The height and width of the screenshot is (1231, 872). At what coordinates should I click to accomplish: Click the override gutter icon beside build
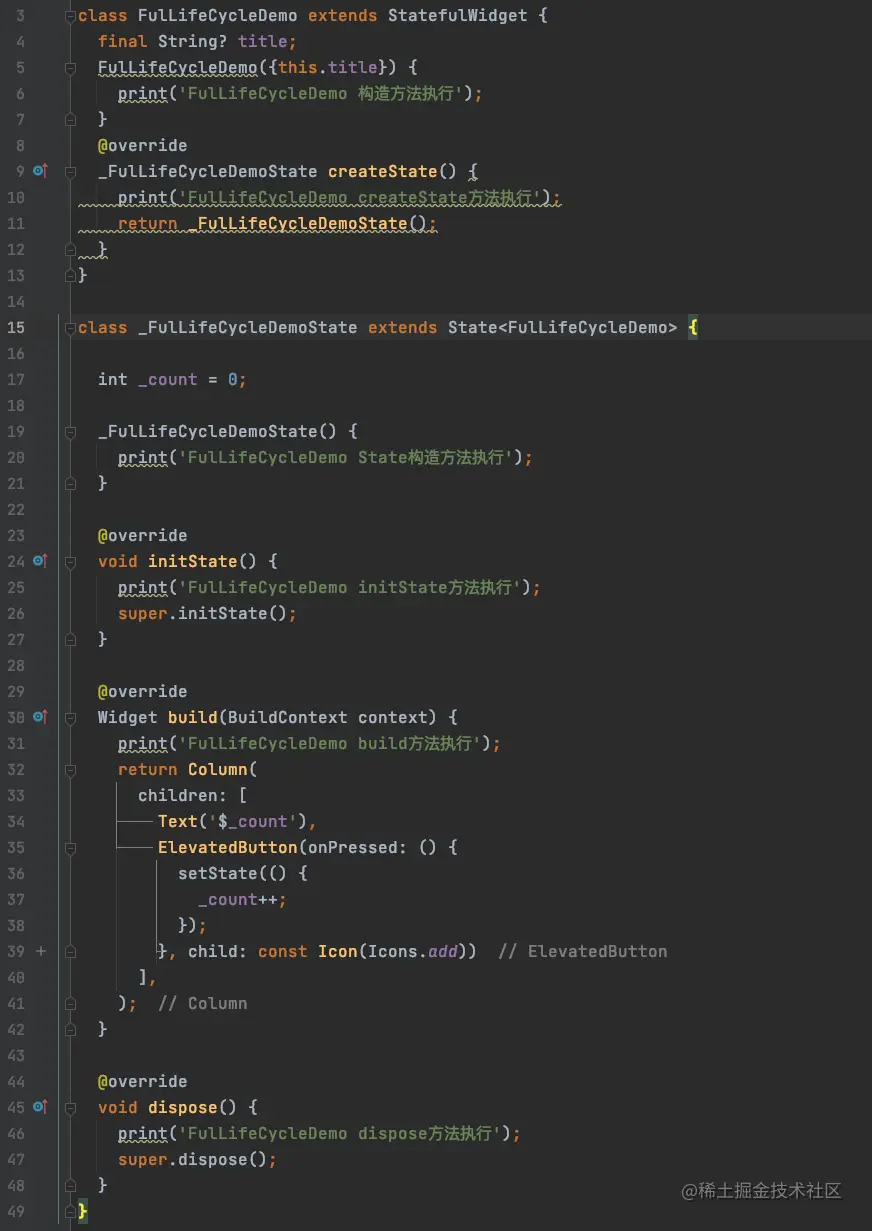coord(40,717)
